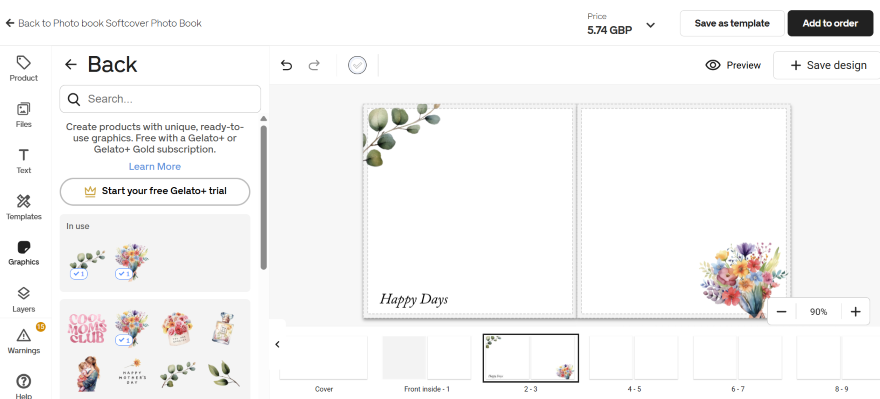The width and height of the screenshot is (880, 399).
Task: Select in-use flower bouquet graphic
Action: point(131,262)
